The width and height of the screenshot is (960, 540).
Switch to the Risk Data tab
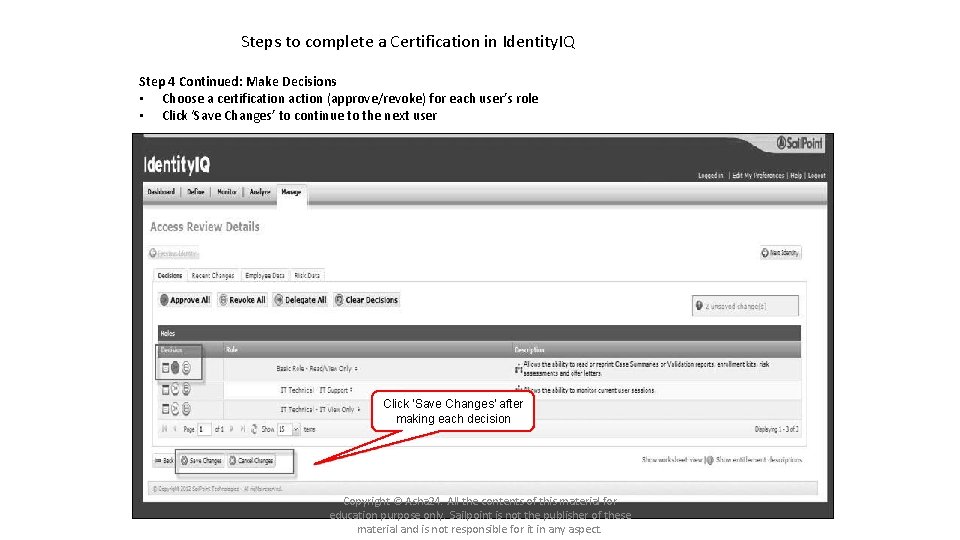click(x=307, y=276)
